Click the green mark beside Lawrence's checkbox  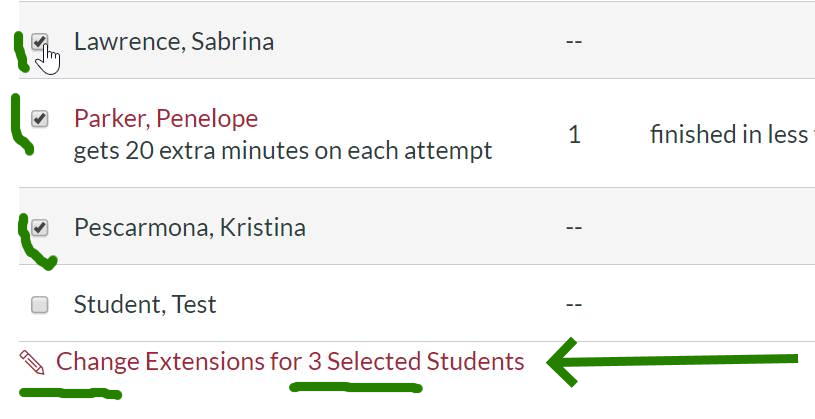[18, 48]
